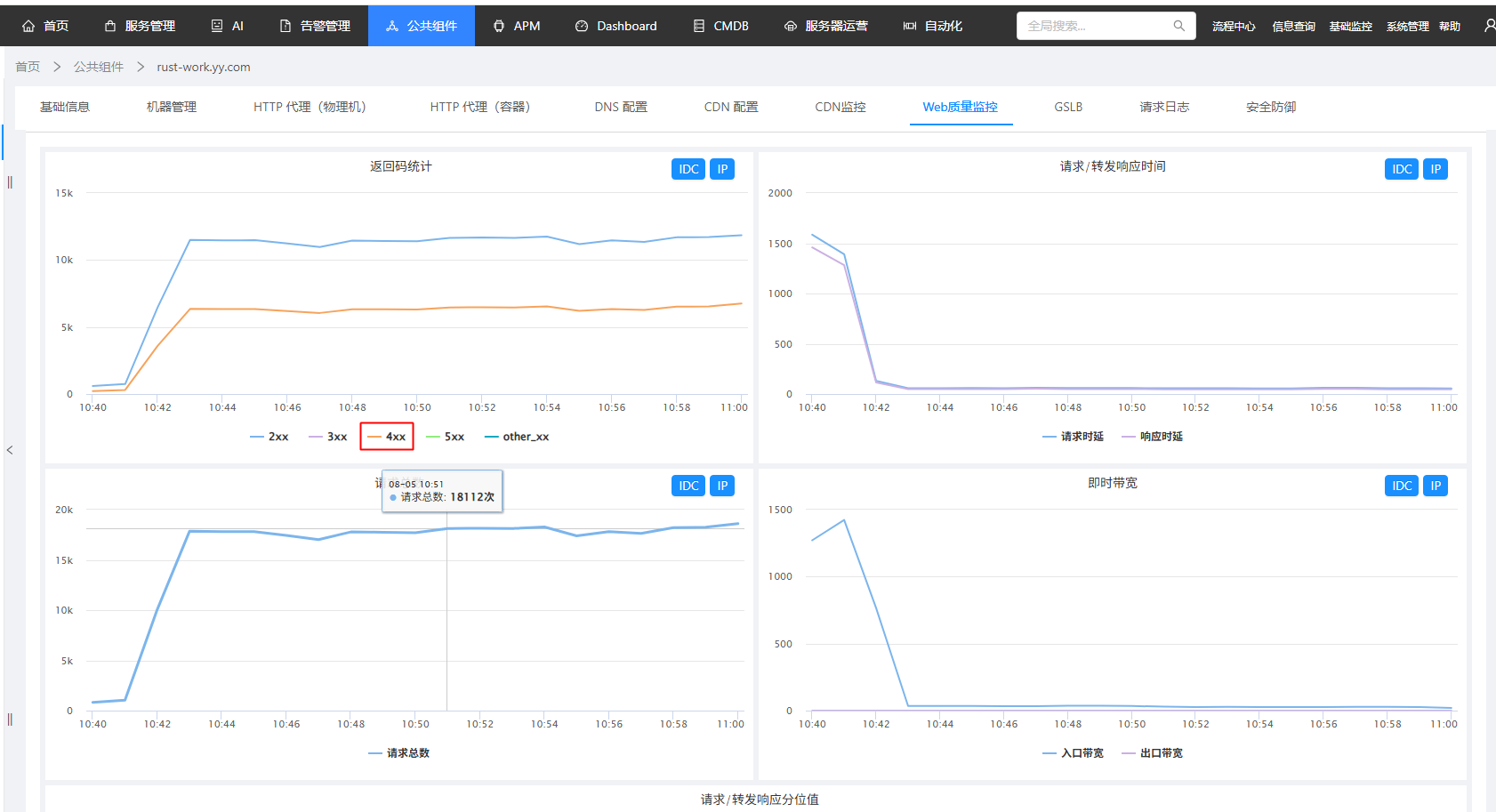Click IP button in 返回码统计 chart

tap(722, 169)
